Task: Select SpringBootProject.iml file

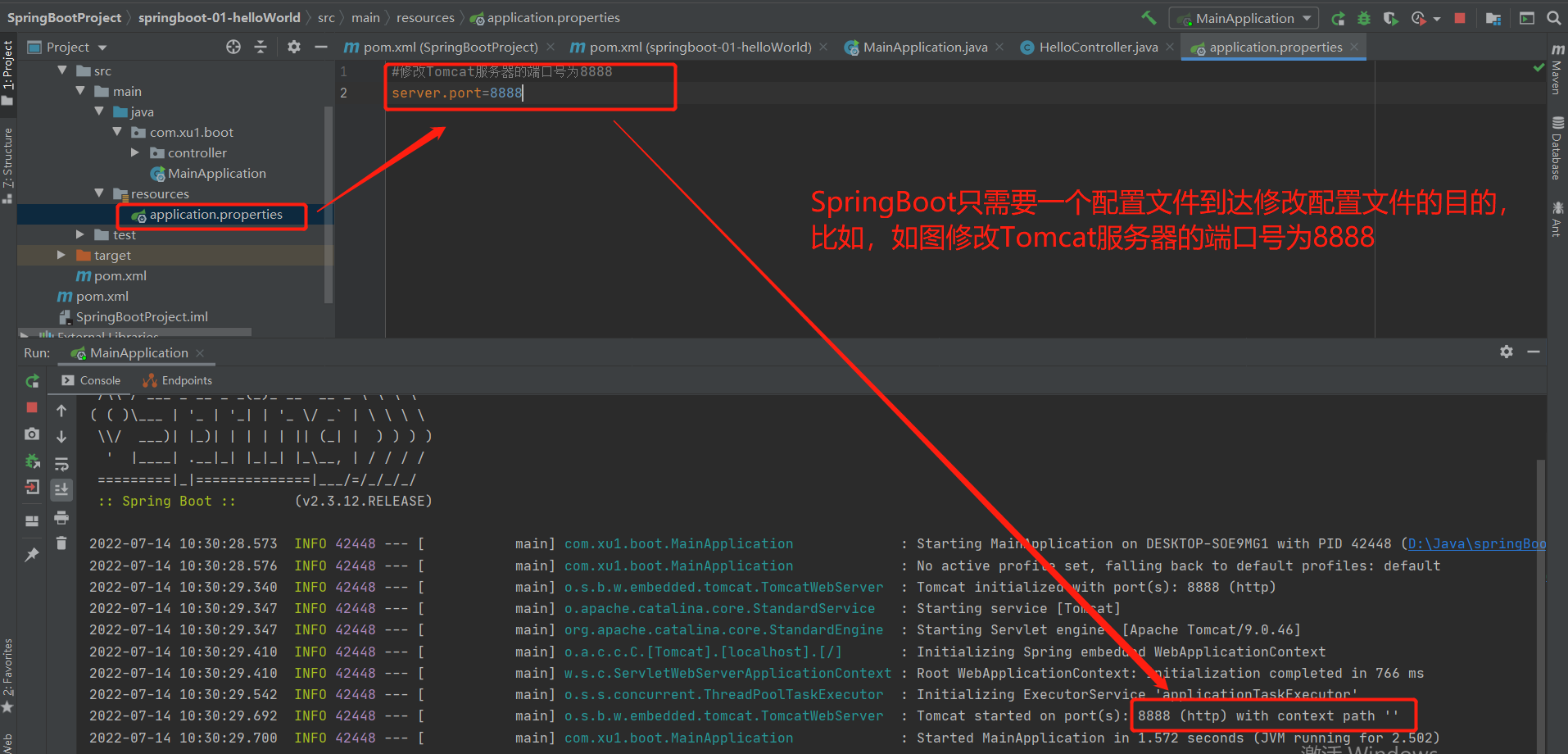Action: pyautogui.click(x=133, y=316)
